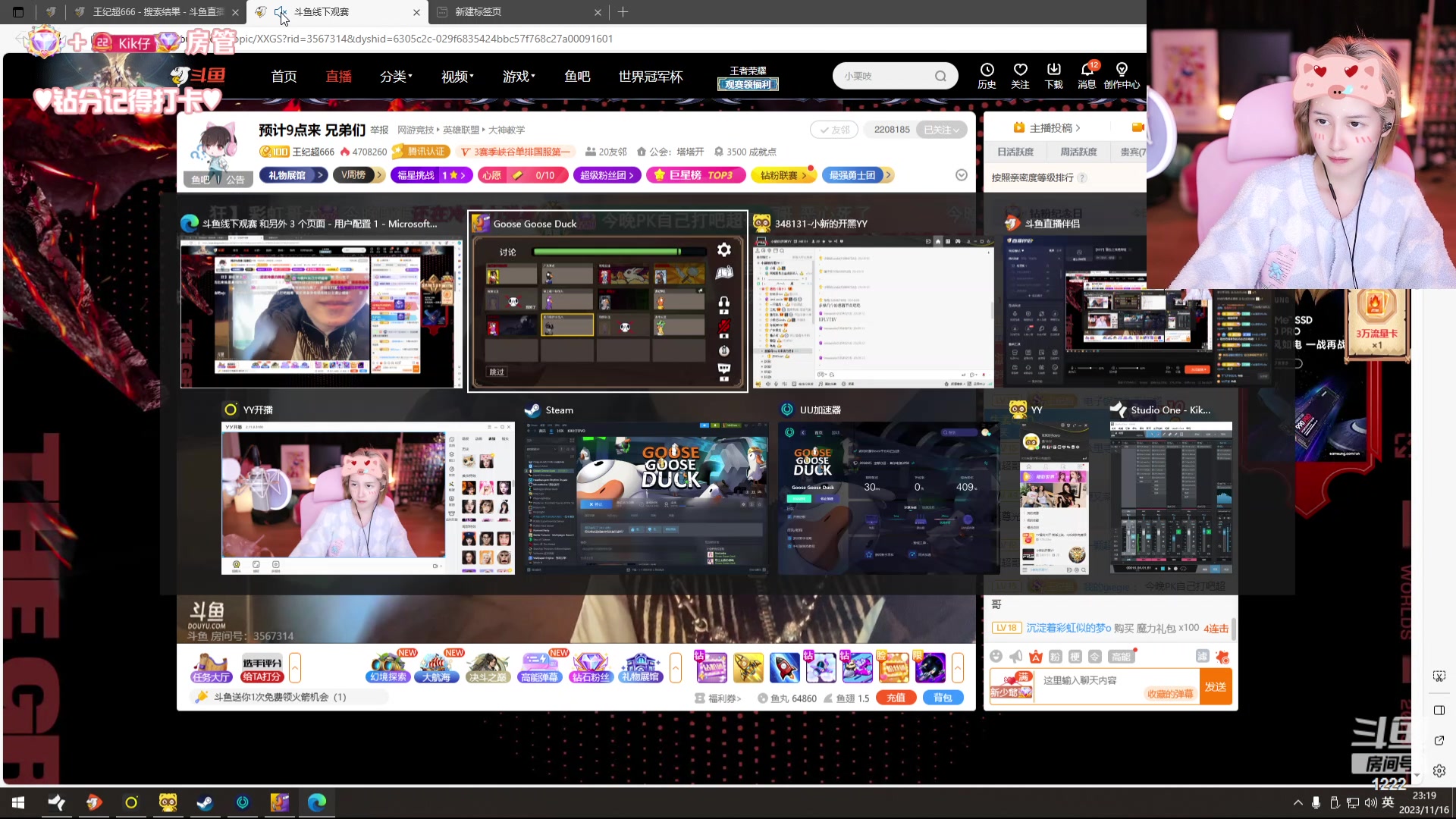Click the Microsoft Edge taskbar icon
The height and width of the screenshot is (819, 1456).
pos(317,802)
